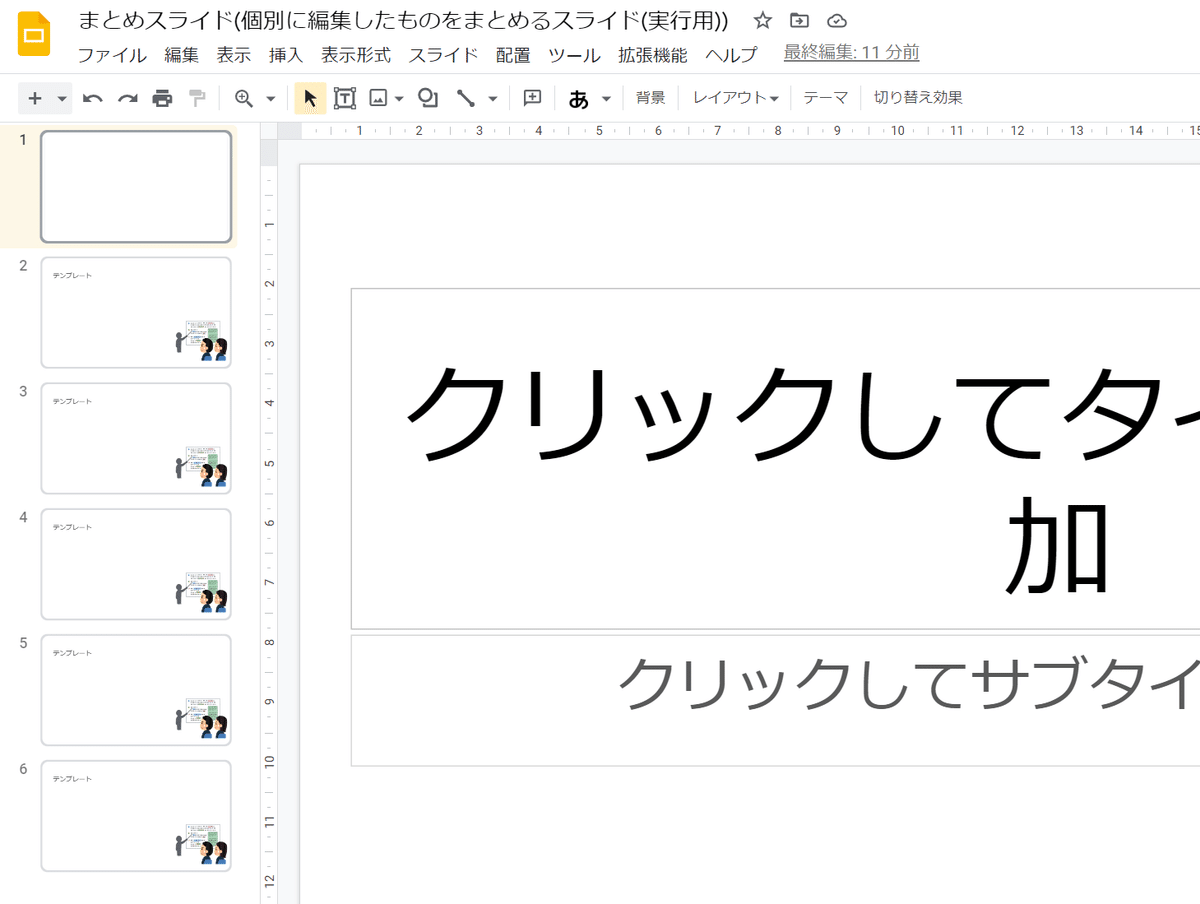The height and width of the screenshot is (904, 1200).
Task: Open the 表示形式 menu
Action: pos(356,55)
